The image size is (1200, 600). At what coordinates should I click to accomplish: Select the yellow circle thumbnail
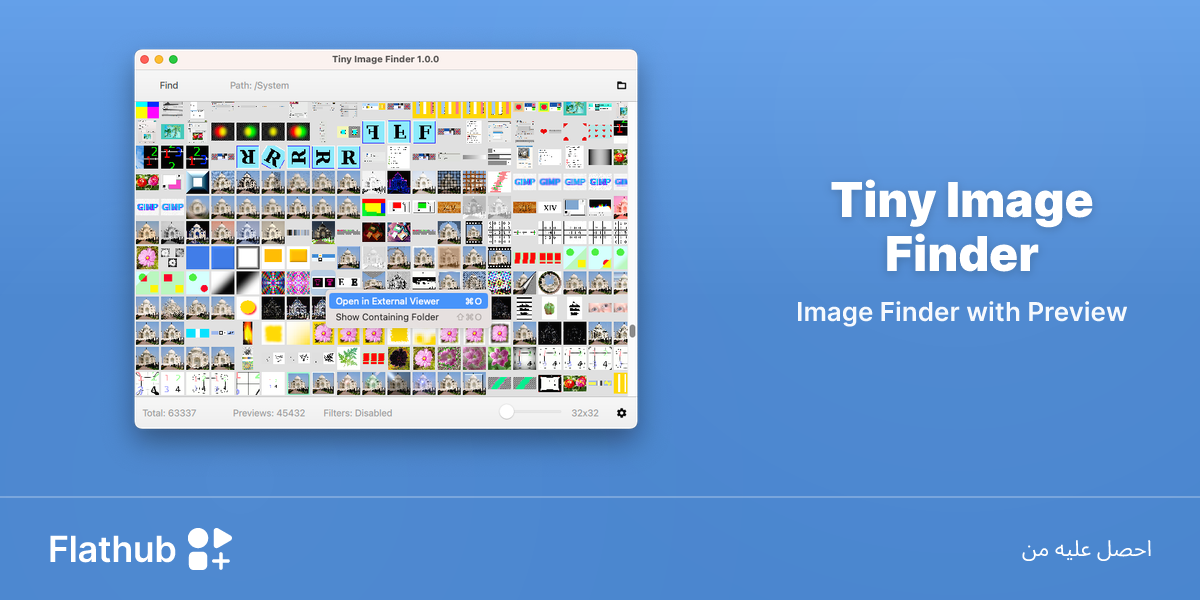tap(248, 308)
